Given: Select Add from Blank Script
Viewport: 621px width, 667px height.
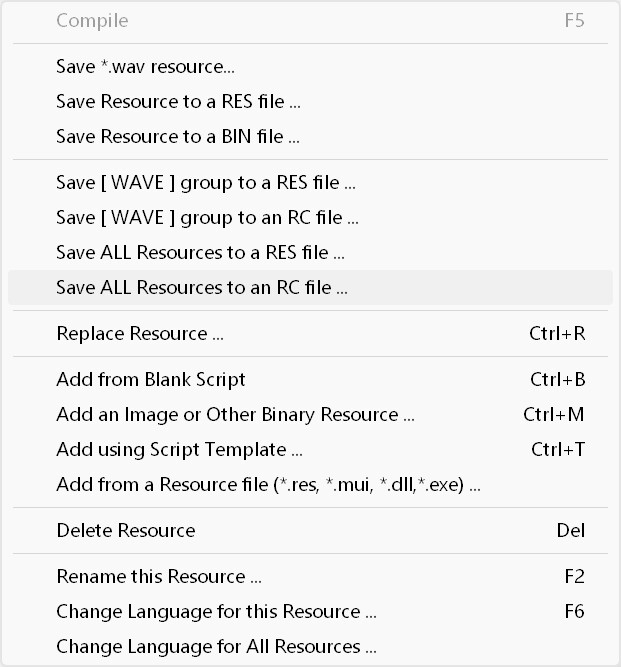Looking at the screenshot, I should 151,380.
